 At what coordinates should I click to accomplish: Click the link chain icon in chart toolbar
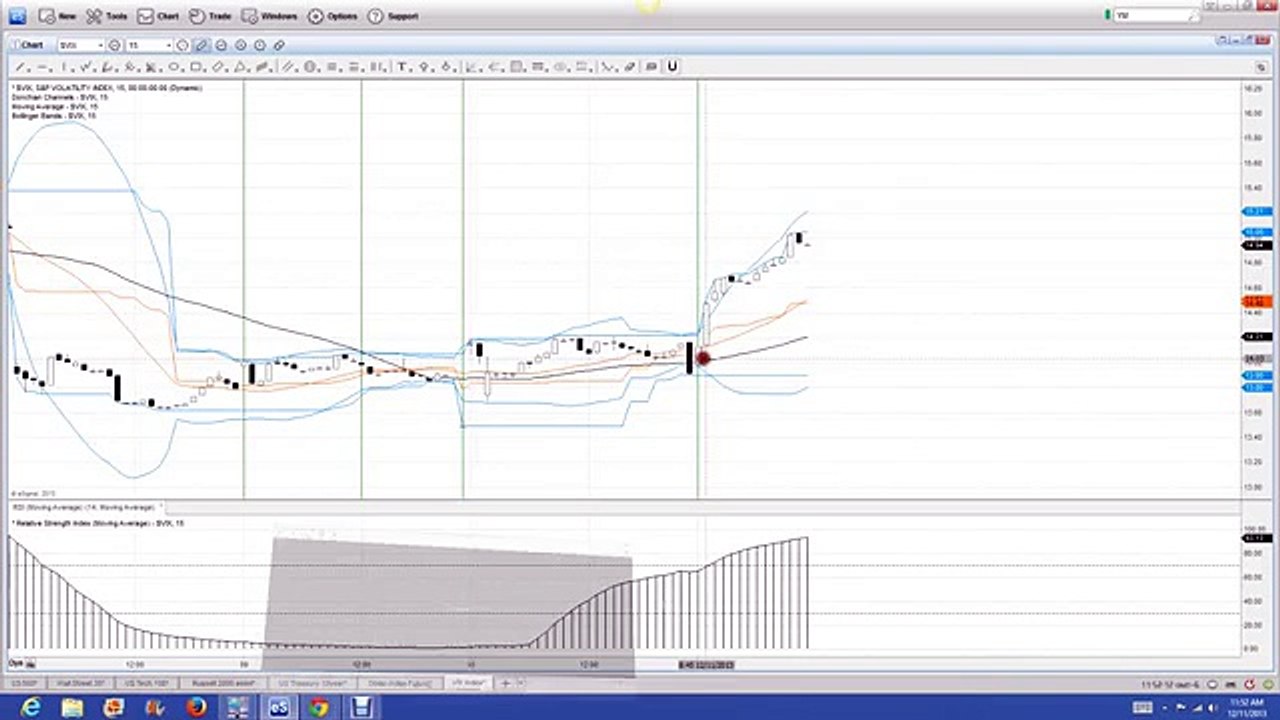[279, 45]
